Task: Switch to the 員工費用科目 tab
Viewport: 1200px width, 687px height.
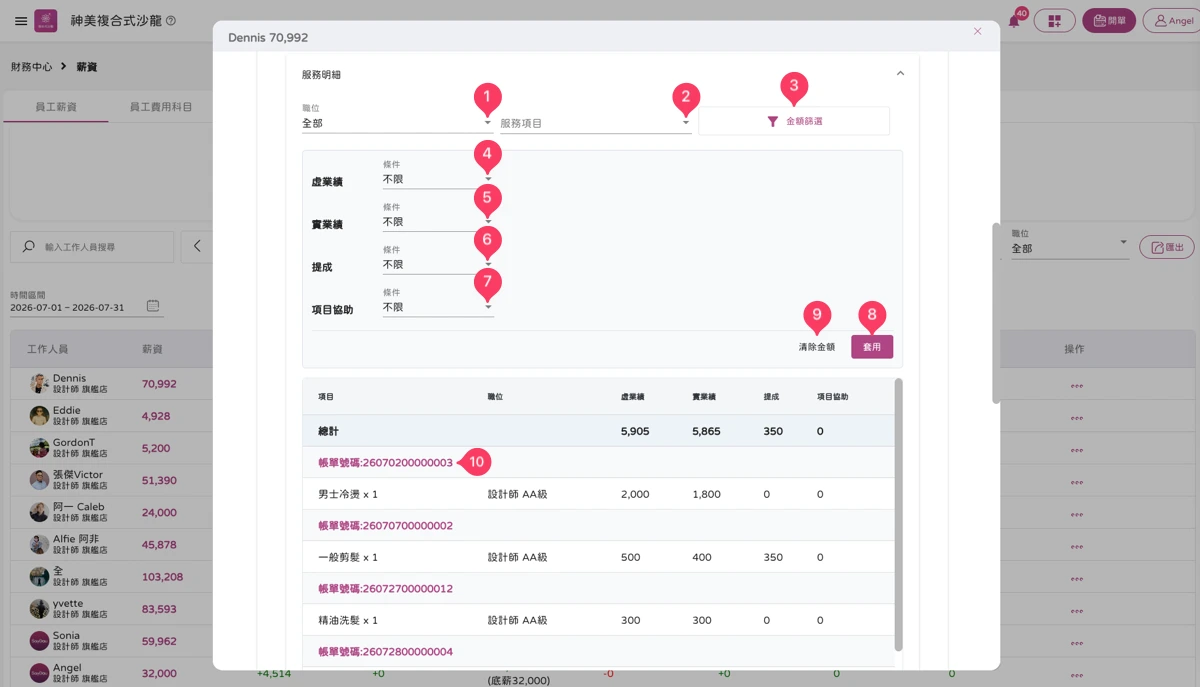Action: (x=161, y=107)
